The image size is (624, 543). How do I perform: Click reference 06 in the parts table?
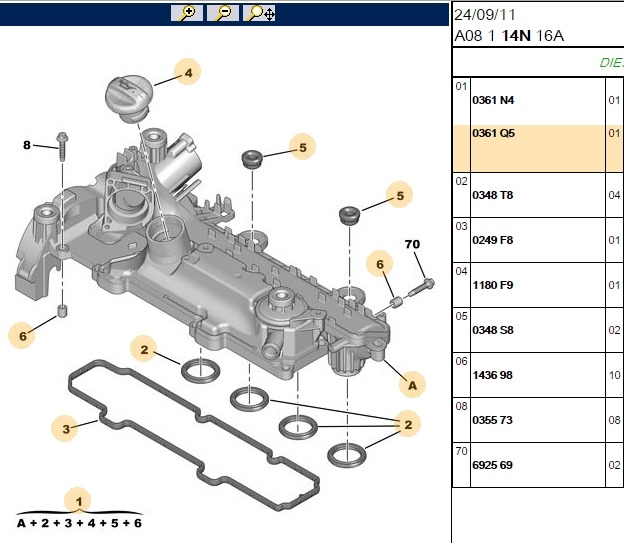click(461, 361)
